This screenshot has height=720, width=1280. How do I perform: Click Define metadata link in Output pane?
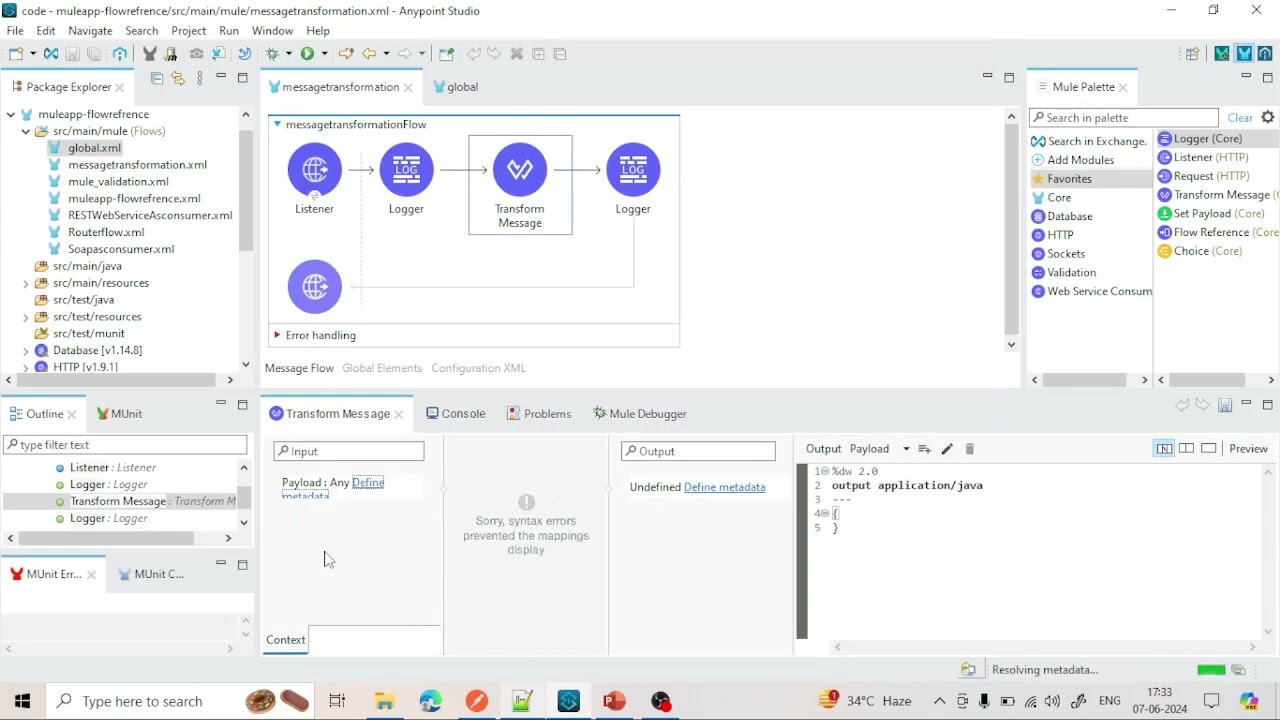pyautogui.click(x=724, y=487)
